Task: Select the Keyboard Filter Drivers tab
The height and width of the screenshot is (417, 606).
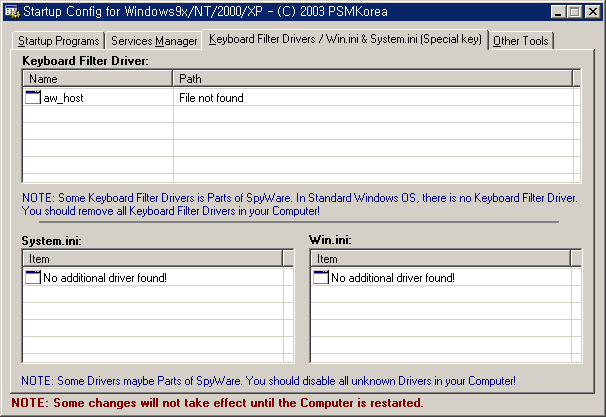Action: click(345, 40)
